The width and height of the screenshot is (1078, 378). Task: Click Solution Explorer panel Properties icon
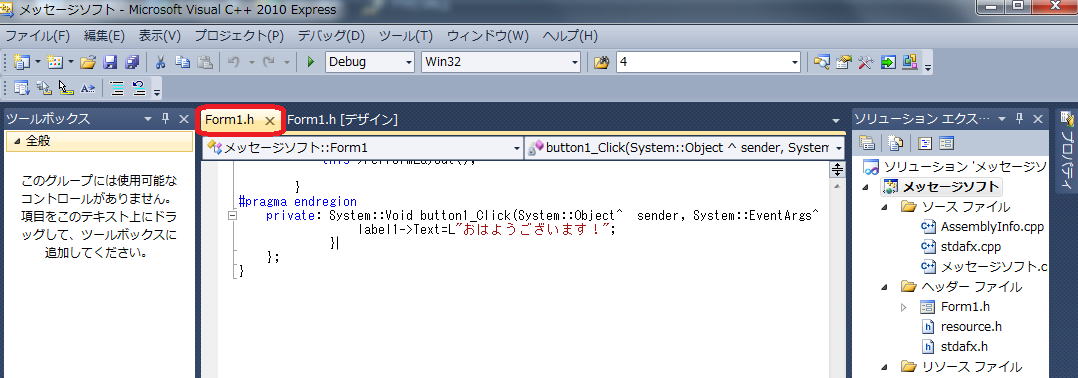pyautogui.click(x=867, y=144)
